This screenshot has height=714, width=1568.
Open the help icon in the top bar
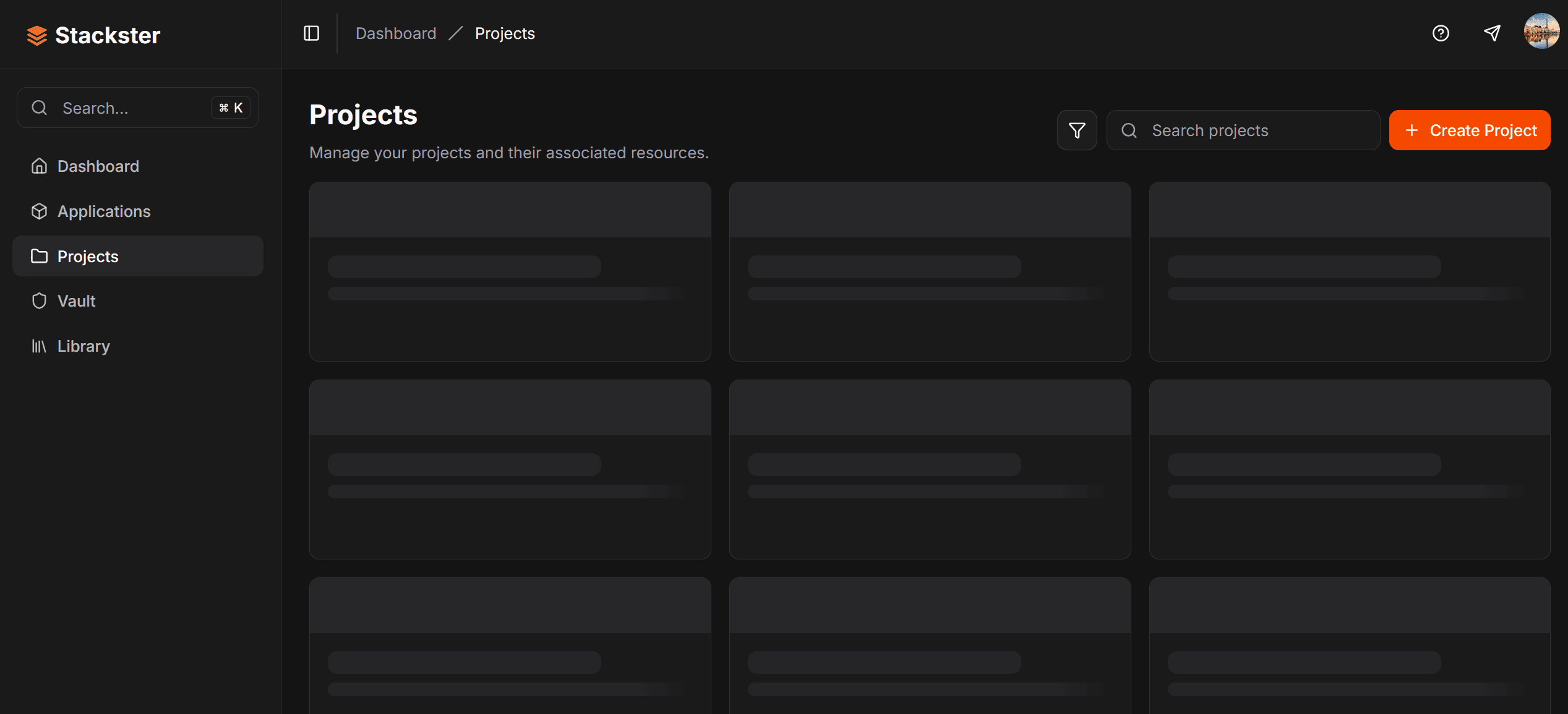click(x=1441, y=33)
